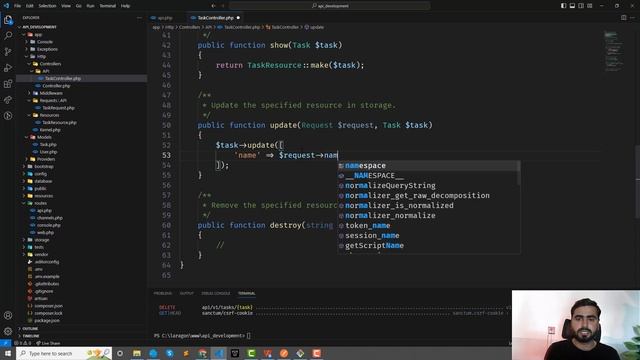Viewport: 640px width, 360px height.
Task: Open the Source Control view
Action: [8, 51]
